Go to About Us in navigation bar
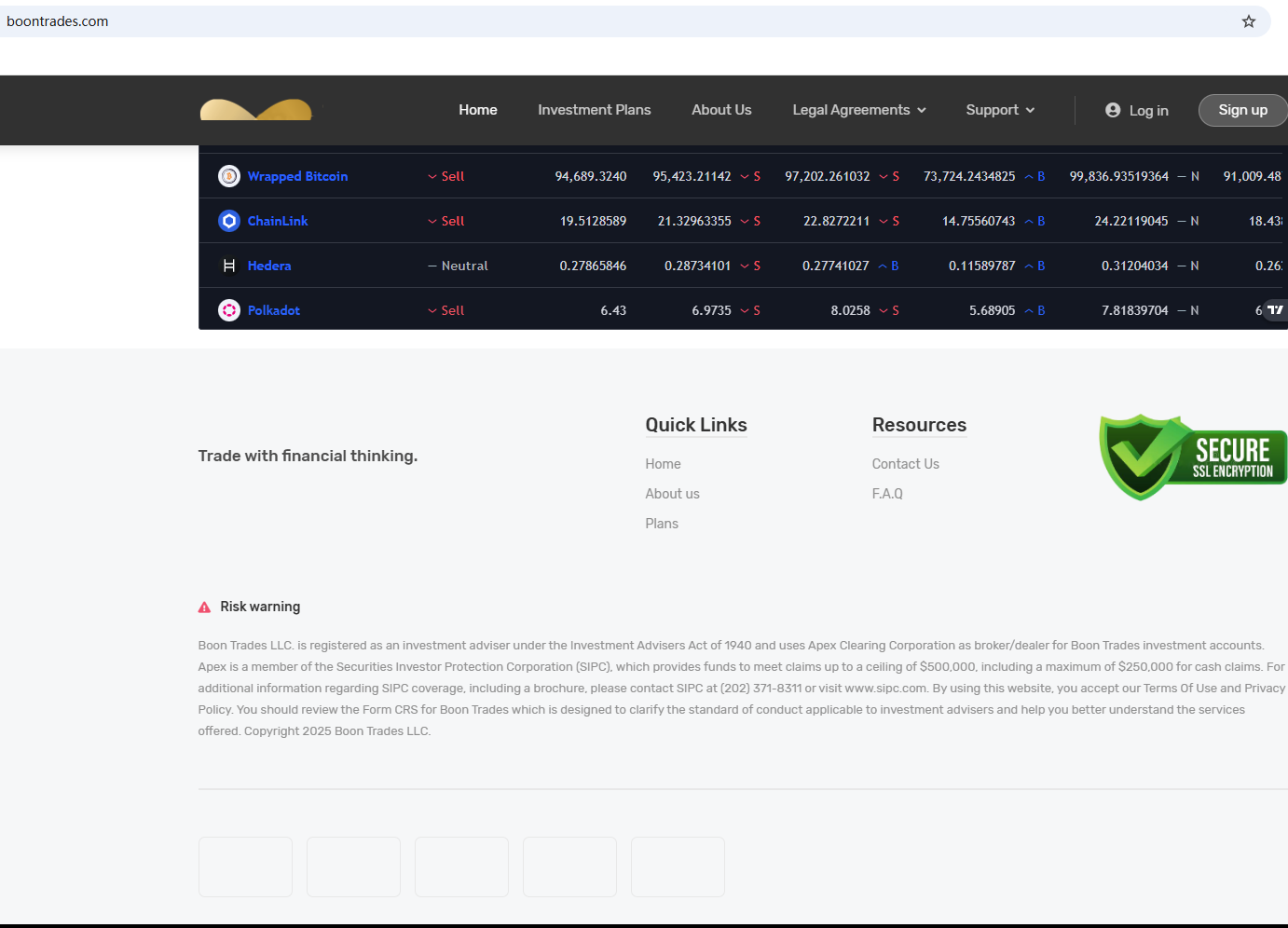Screen dimensions: 1288x928 pyautogui.click(x=721, y=110)
